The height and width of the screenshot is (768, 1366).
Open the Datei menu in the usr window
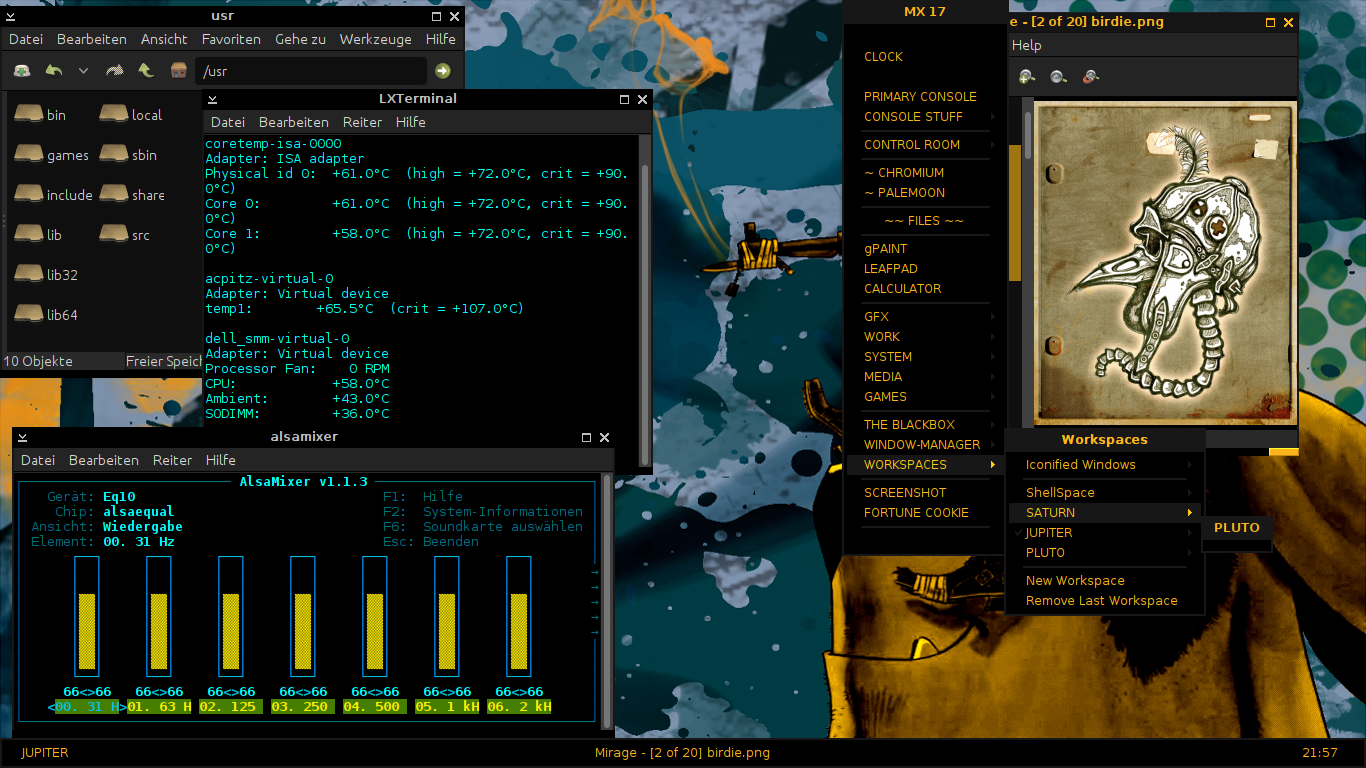coord(26,39)
